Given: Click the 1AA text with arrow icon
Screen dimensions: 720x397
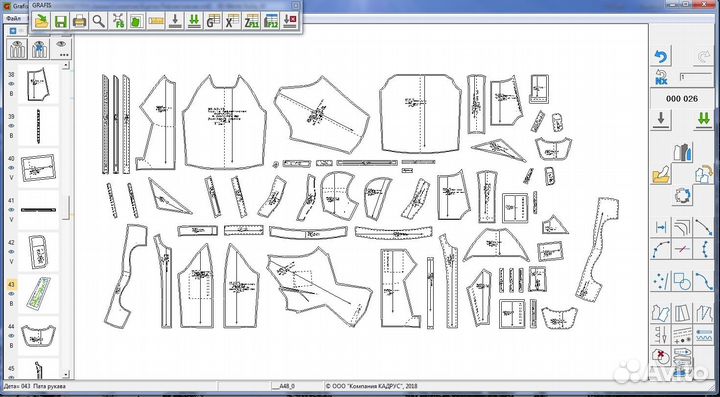Looking at the screenshot, I should tap(661, 335).
